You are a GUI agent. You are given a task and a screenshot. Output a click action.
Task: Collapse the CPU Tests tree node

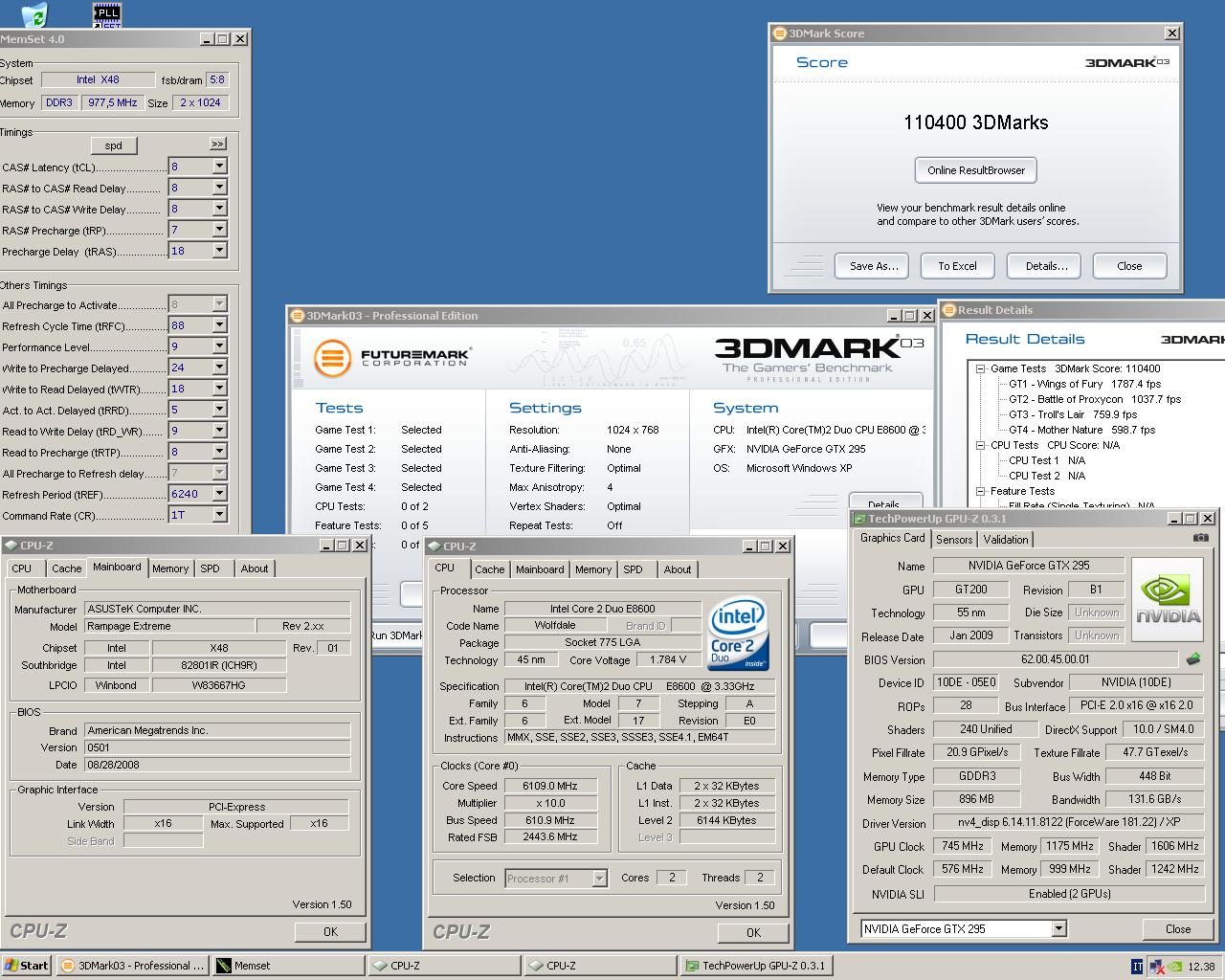pyautogui.click(x=981, y=445)
